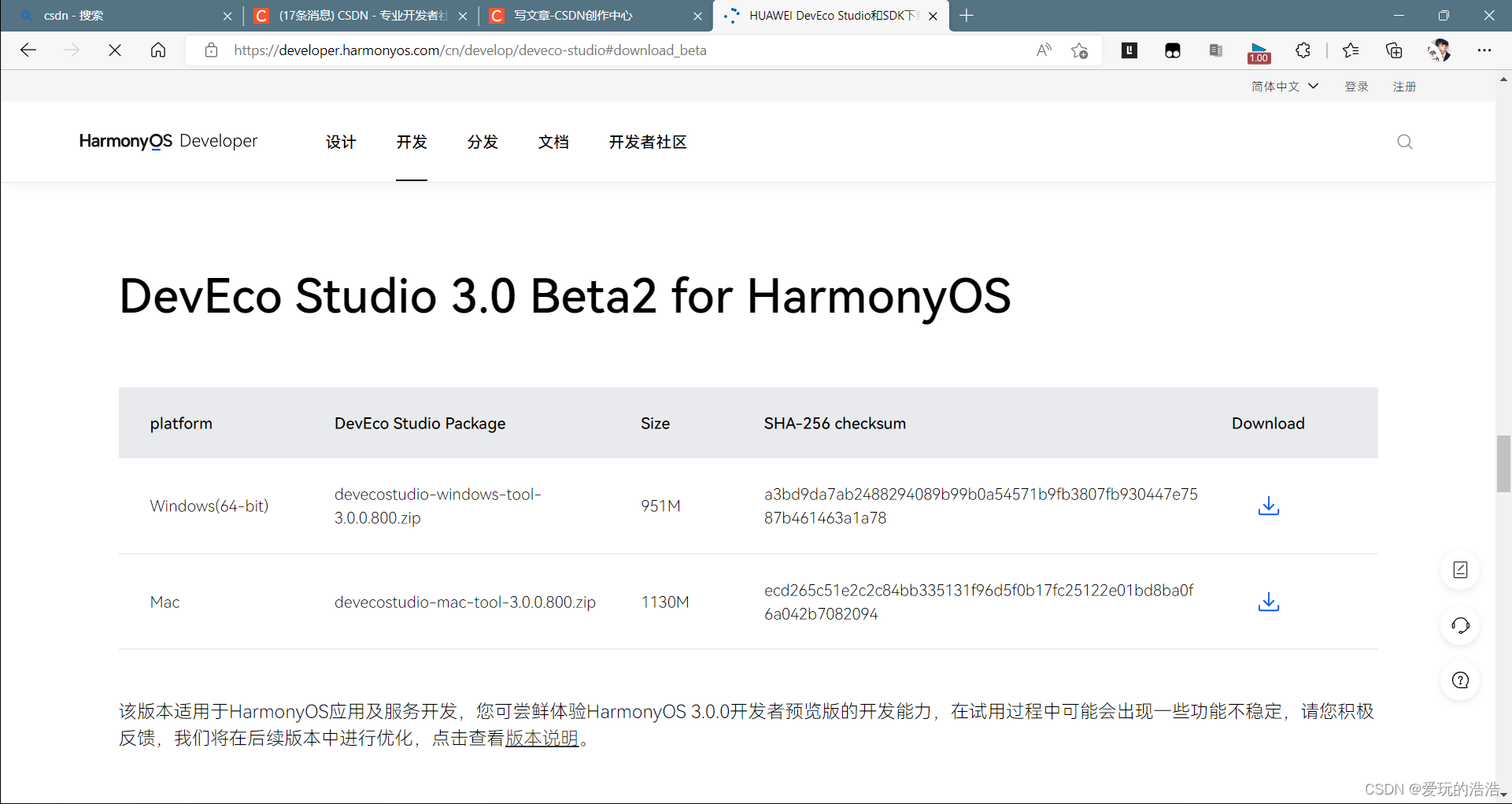Download the Mac DevEco Studio package
This screenshot has height=804, width=1512.
coord(1269,602)
